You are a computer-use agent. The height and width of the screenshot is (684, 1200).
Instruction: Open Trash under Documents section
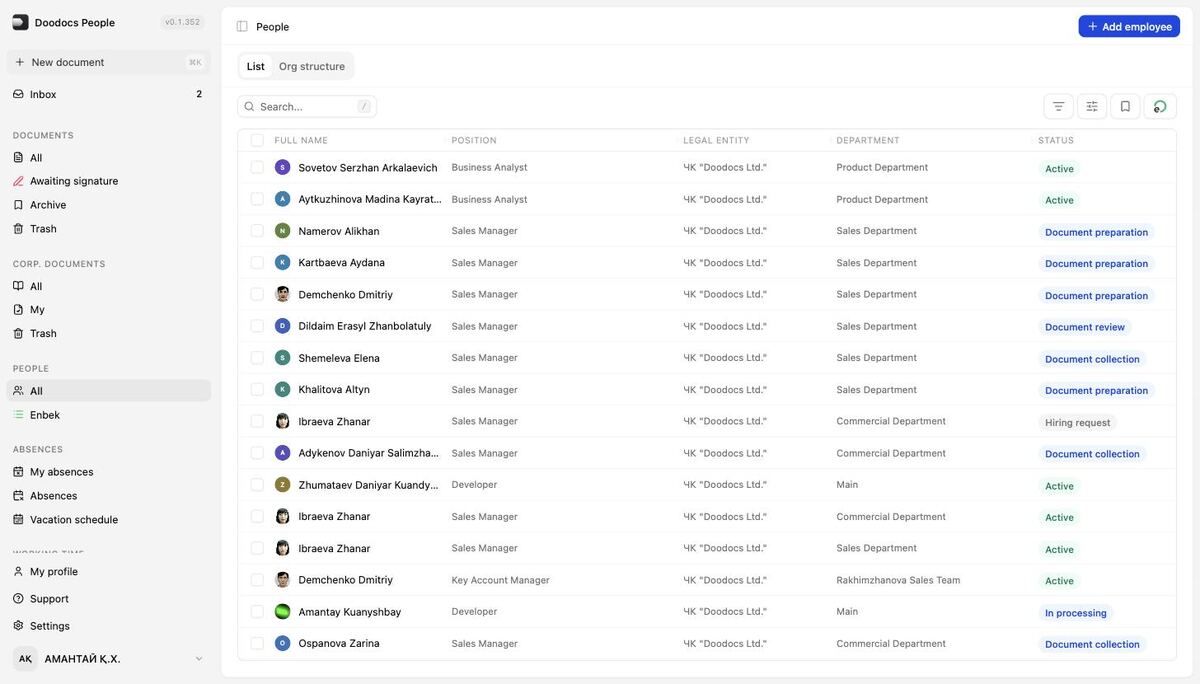(109, 229)
